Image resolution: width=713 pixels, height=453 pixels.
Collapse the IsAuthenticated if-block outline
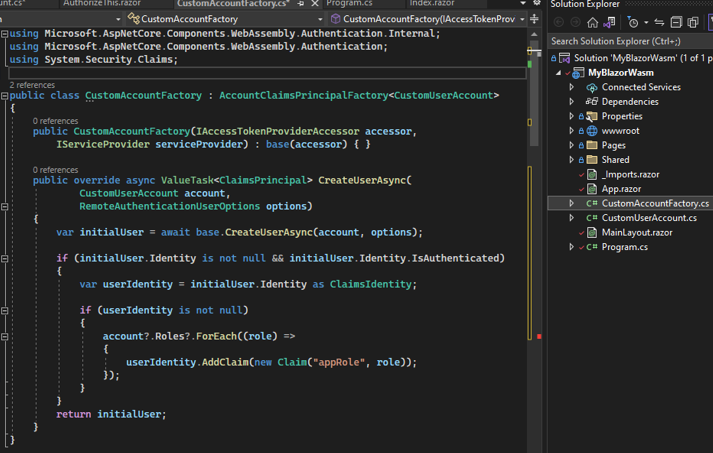(x=5, y=258)
